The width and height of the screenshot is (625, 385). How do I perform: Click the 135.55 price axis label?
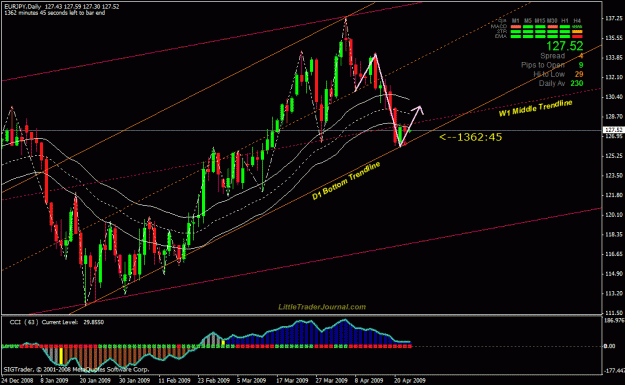(x=614, y=38)
